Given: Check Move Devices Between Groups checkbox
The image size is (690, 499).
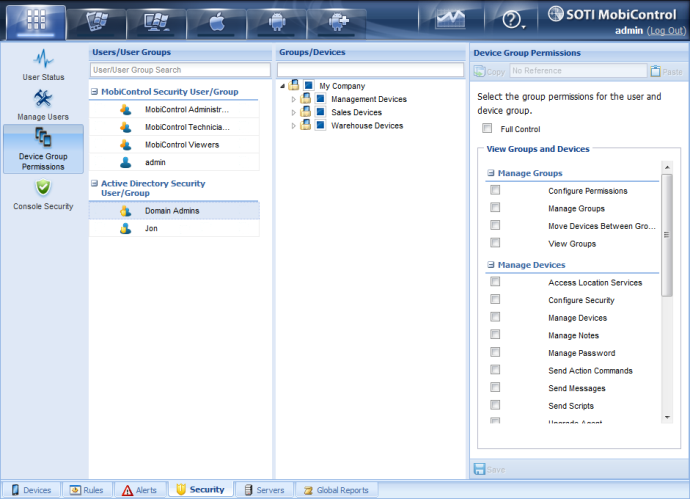Looking at the screenshot, I should pos(495,225).
